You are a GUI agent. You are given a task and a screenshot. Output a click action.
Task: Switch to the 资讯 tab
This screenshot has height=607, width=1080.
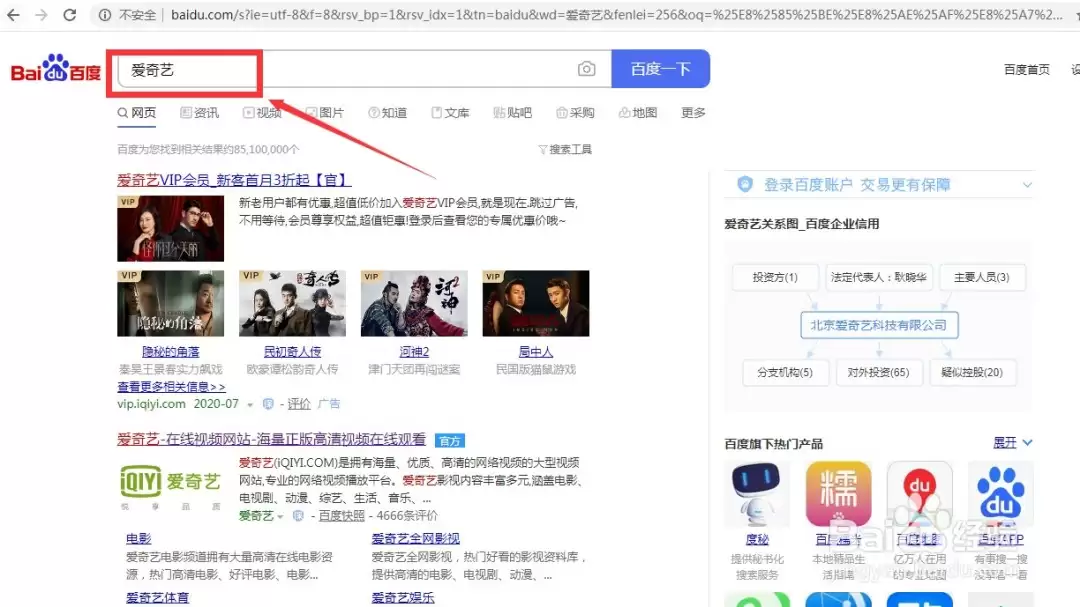pos(200,112)
